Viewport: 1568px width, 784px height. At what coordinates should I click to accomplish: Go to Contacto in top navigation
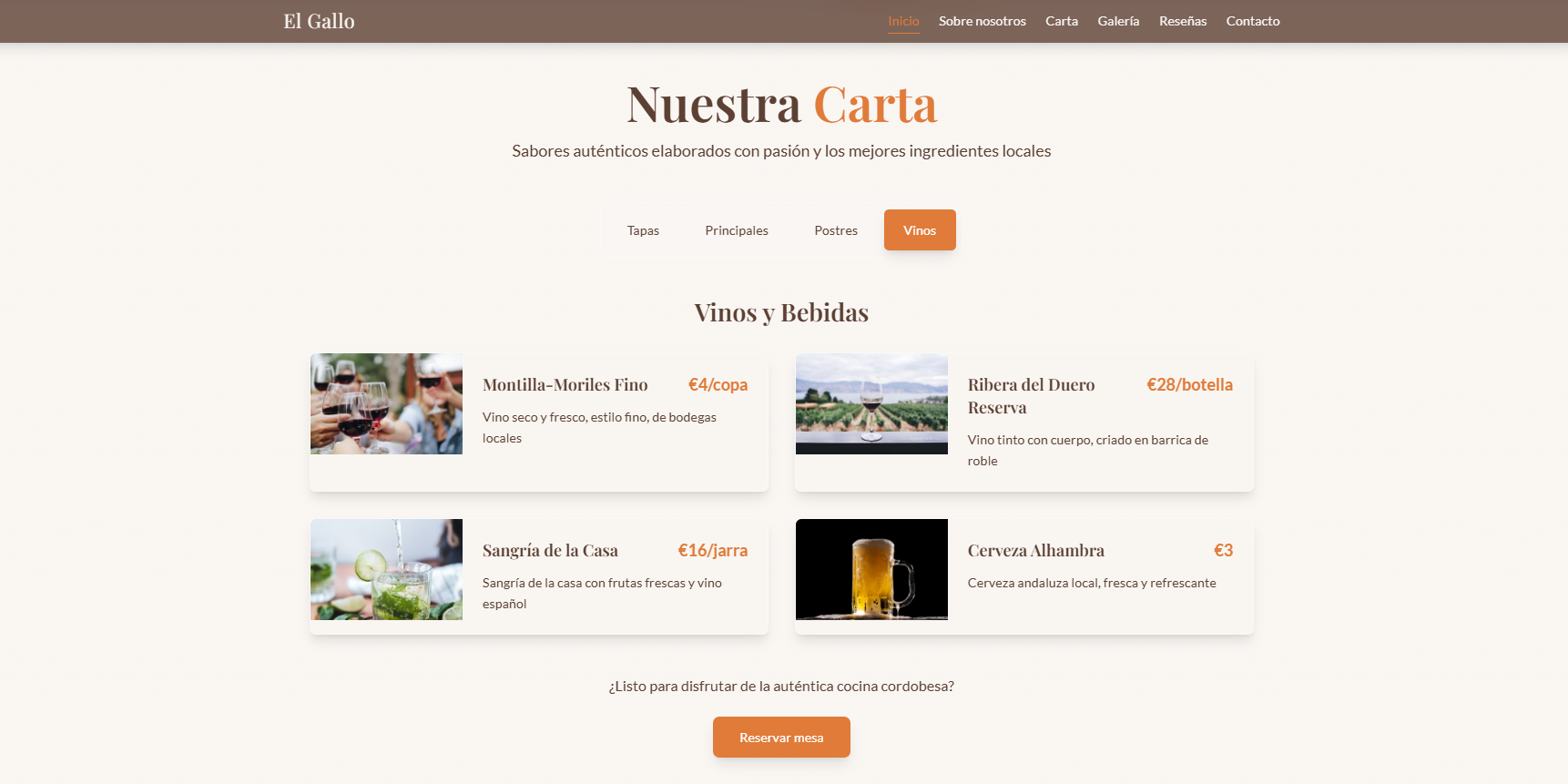(1252, 21)
